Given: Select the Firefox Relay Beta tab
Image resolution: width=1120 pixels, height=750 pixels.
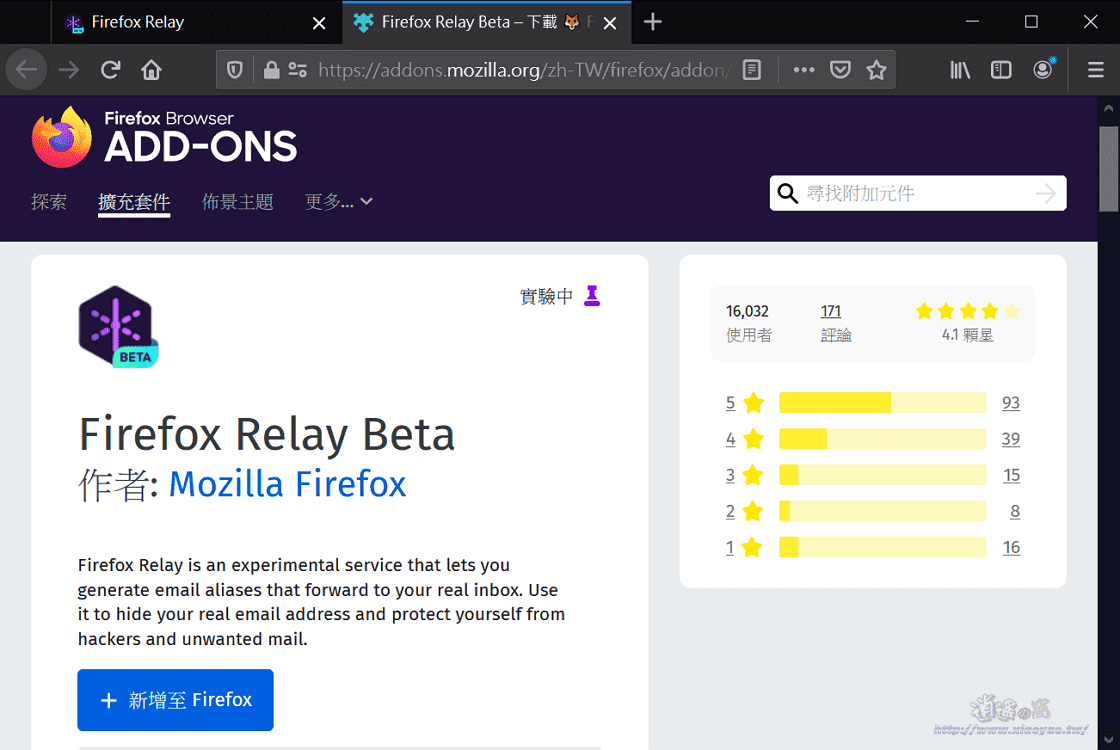Looking at the screenshot, I should click(486, 23).
